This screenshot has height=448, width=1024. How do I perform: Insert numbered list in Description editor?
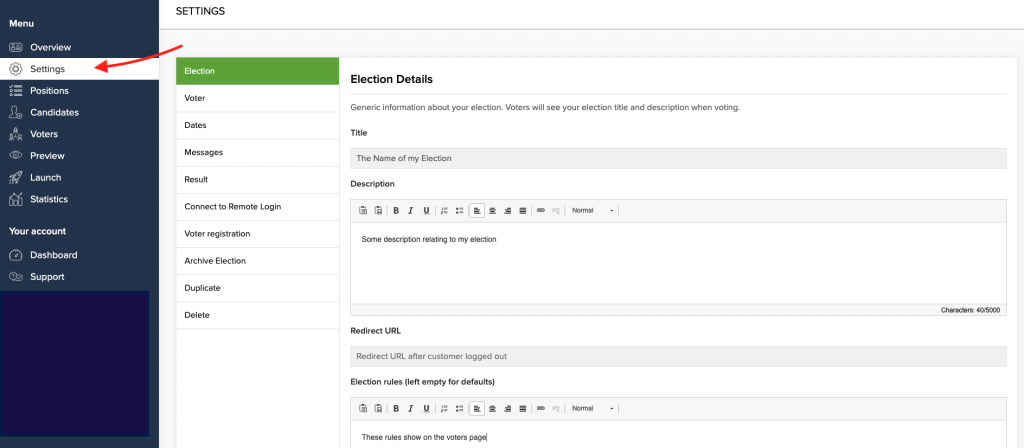point(444,210)
